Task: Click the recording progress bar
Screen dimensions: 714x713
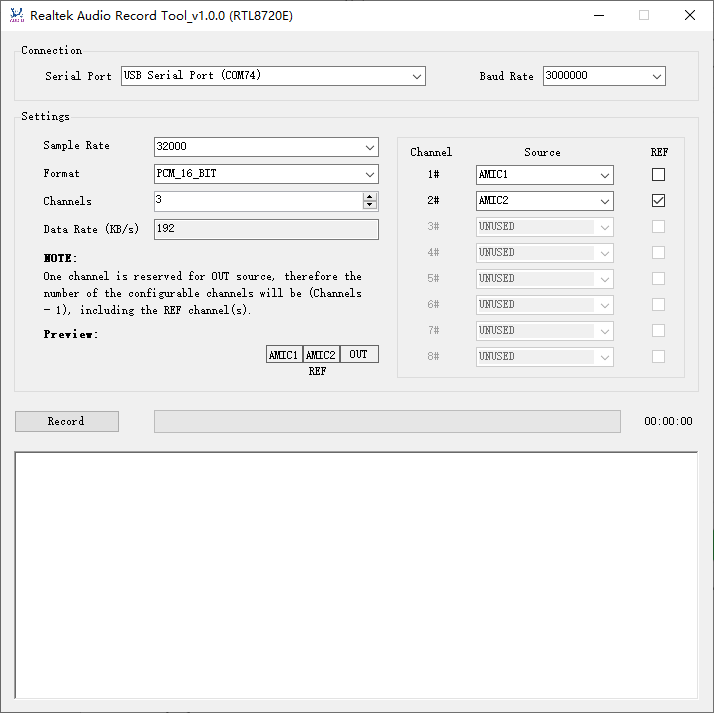Action: coord(386,422)
